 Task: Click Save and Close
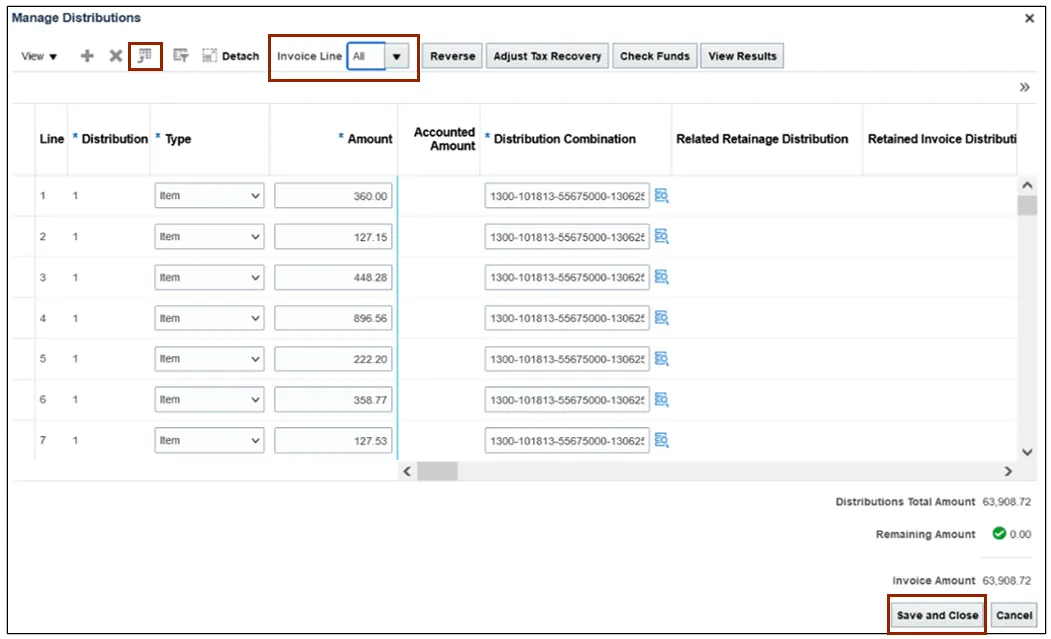[x=937, y=615]
